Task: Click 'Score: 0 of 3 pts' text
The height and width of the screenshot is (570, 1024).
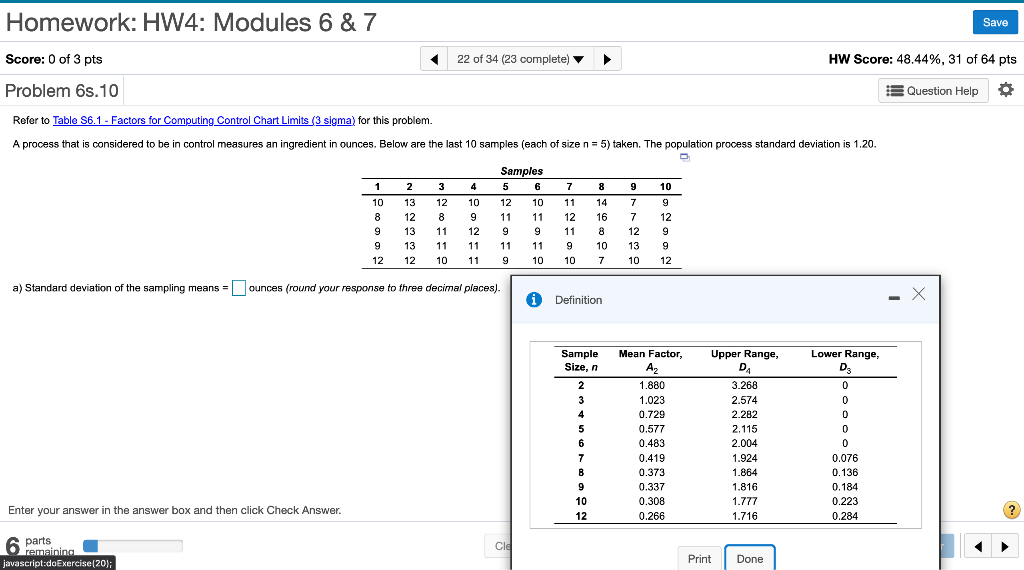Action: click(x=54, y=59)
